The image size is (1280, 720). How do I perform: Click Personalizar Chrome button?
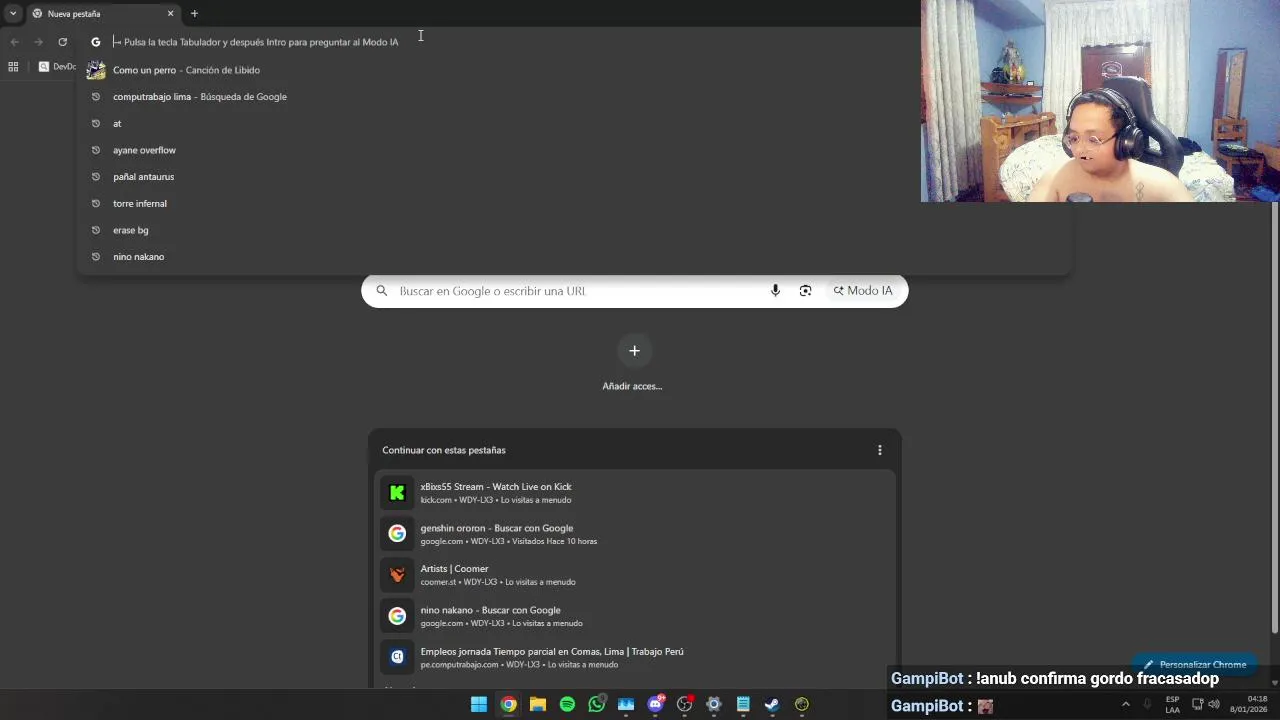coord(1195,664)
